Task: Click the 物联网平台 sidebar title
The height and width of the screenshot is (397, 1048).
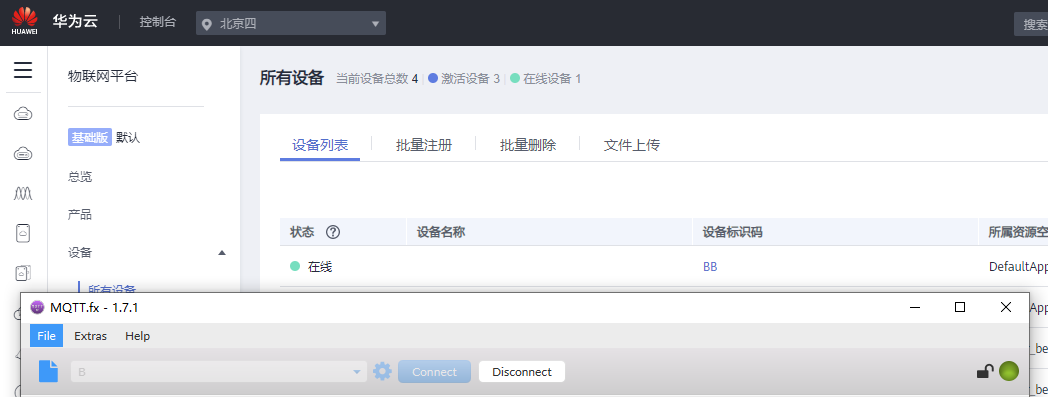Action: click(102, 76)
